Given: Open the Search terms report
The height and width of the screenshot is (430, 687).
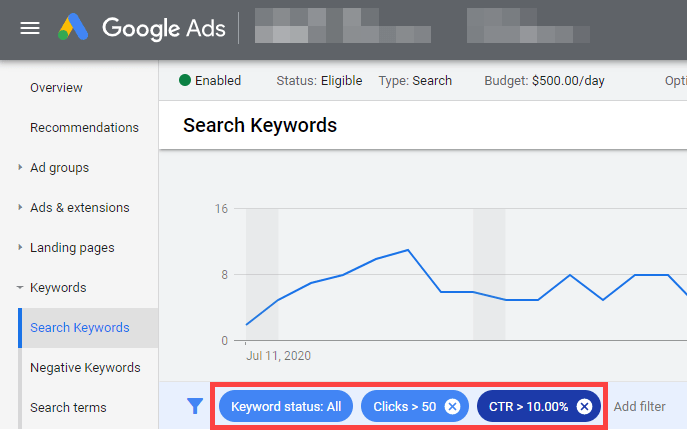Looking at the screenshot, I should (68, 408).
